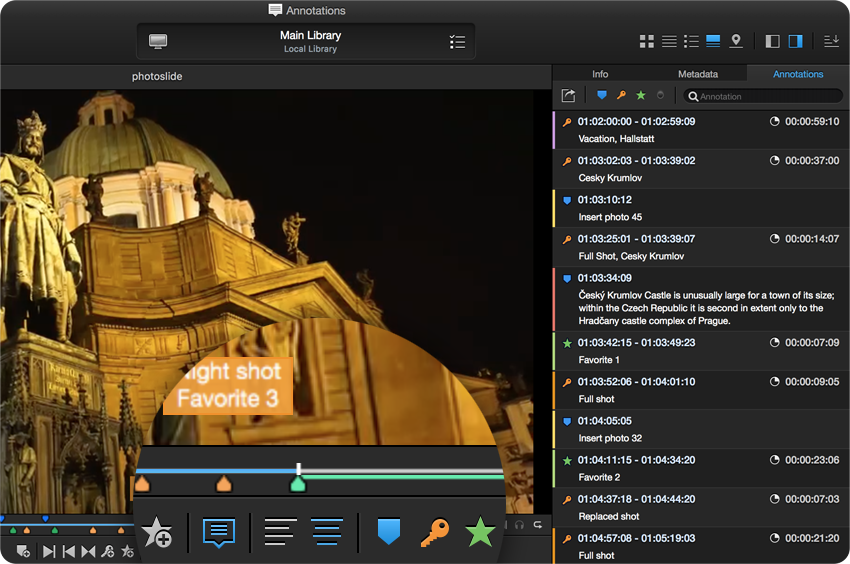This screenshot has width=850, height=564.
Task: Click the green range bar on enlarged timeline
Action: (x=402, y=476)
